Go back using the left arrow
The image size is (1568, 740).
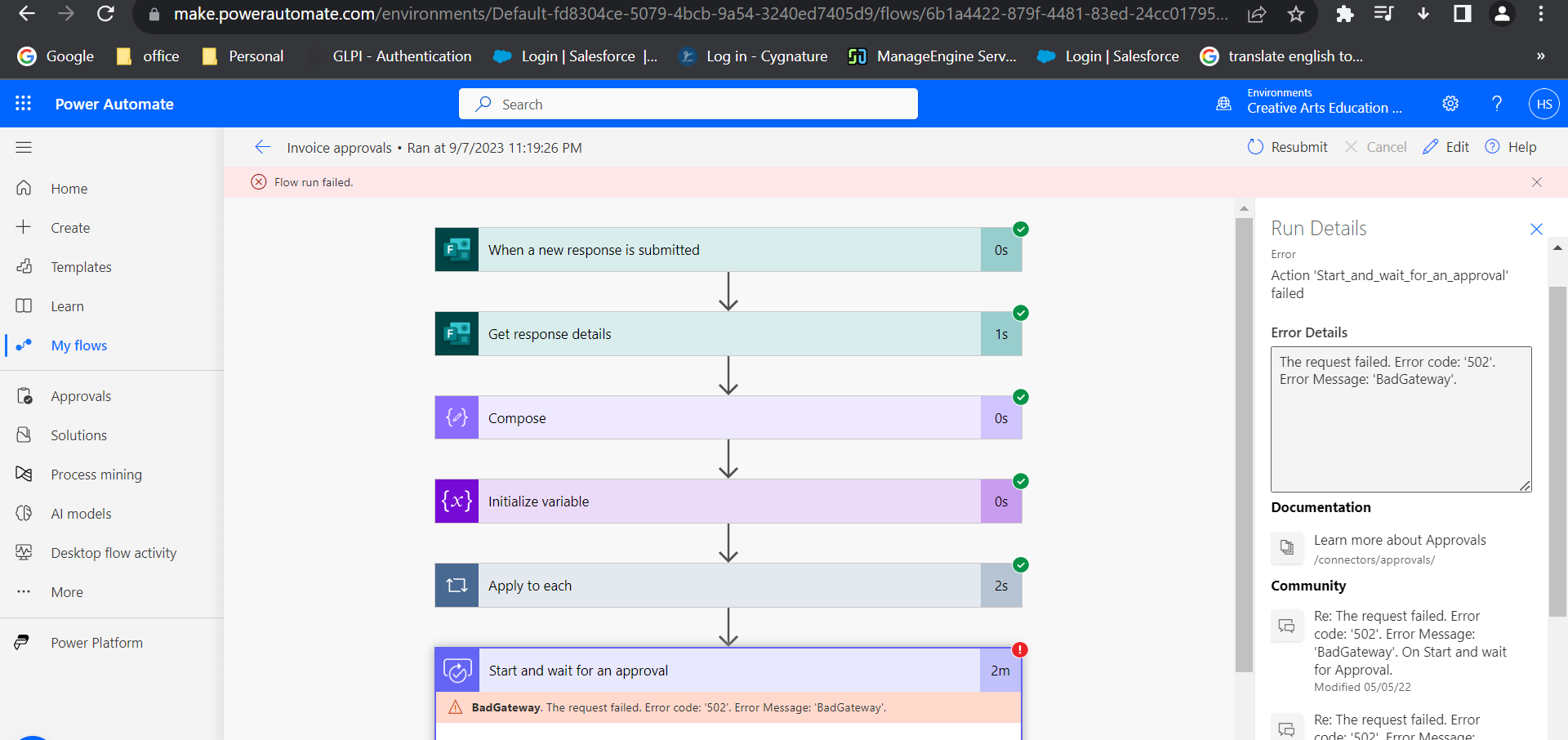262,147
